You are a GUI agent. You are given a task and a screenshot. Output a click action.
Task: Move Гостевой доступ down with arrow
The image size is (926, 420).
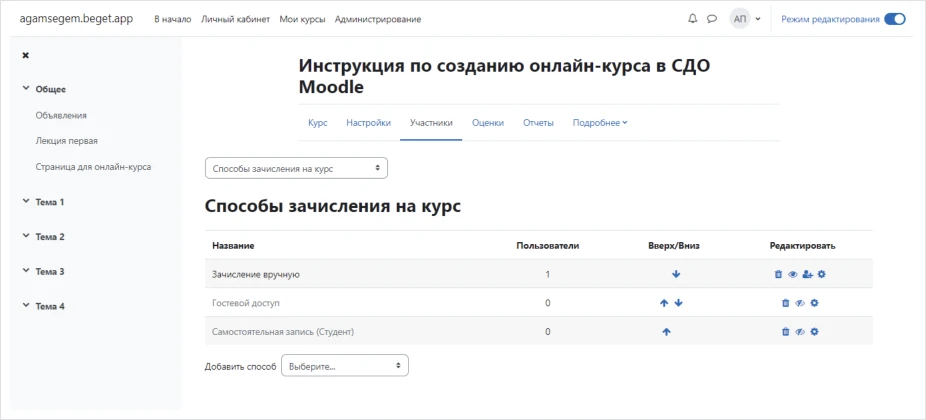click(x=679, y=303)
